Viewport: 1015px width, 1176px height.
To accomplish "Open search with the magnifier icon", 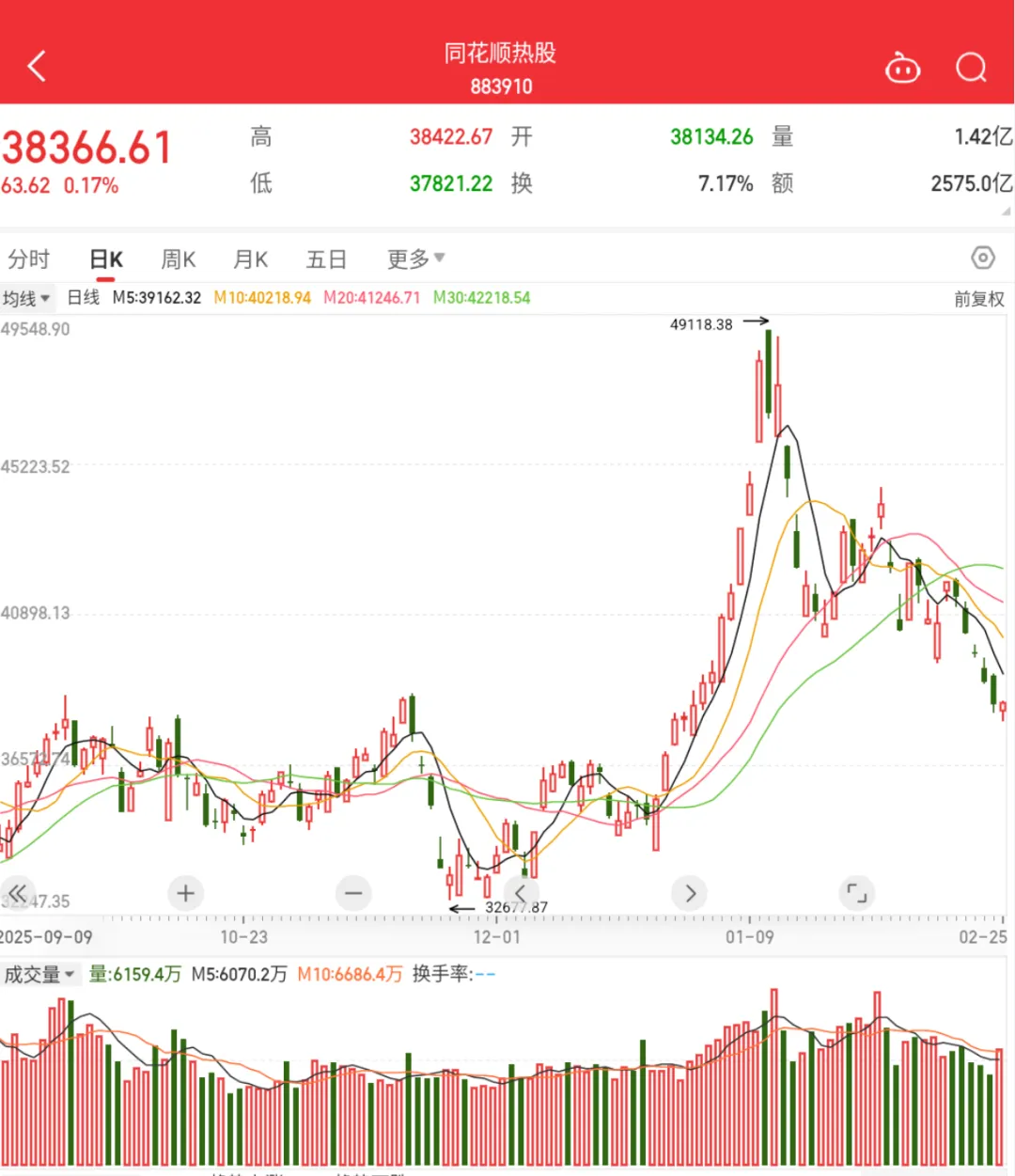I will (971, 68).
